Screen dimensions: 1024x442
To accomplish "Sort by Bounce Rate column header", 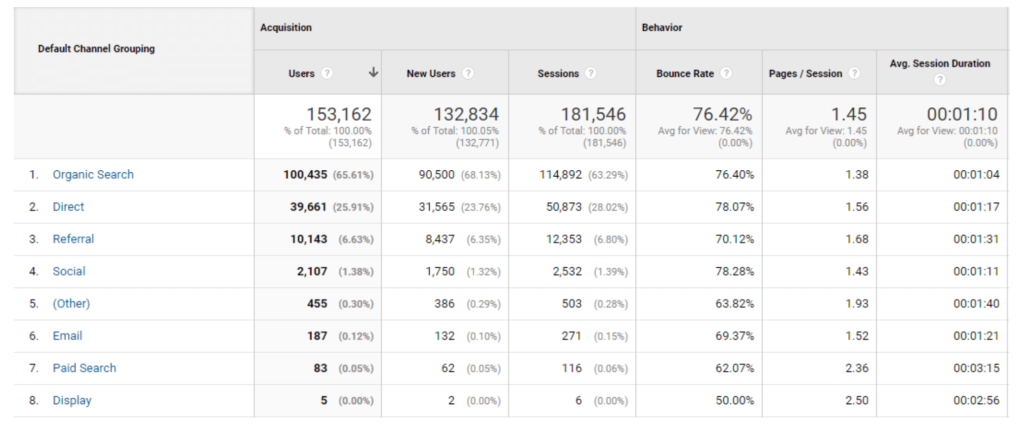I will pos(685,74).
